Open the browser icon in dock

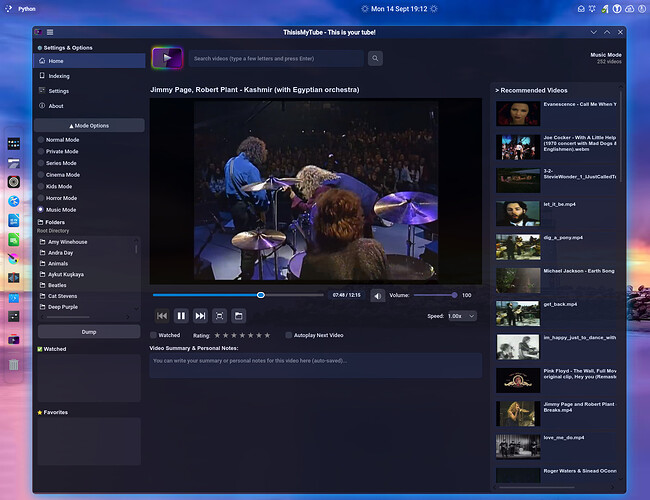(14, 201)
